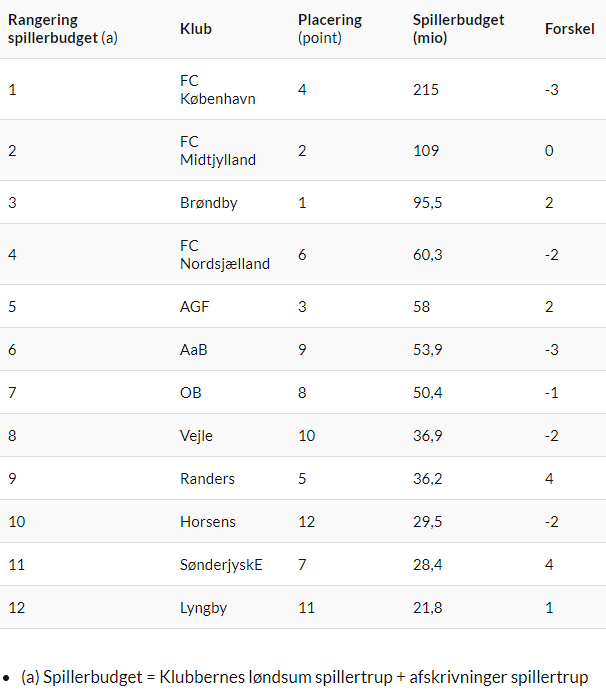Click the 215 budget value for København
Viewport: 606px width, 698px height.
426,90
